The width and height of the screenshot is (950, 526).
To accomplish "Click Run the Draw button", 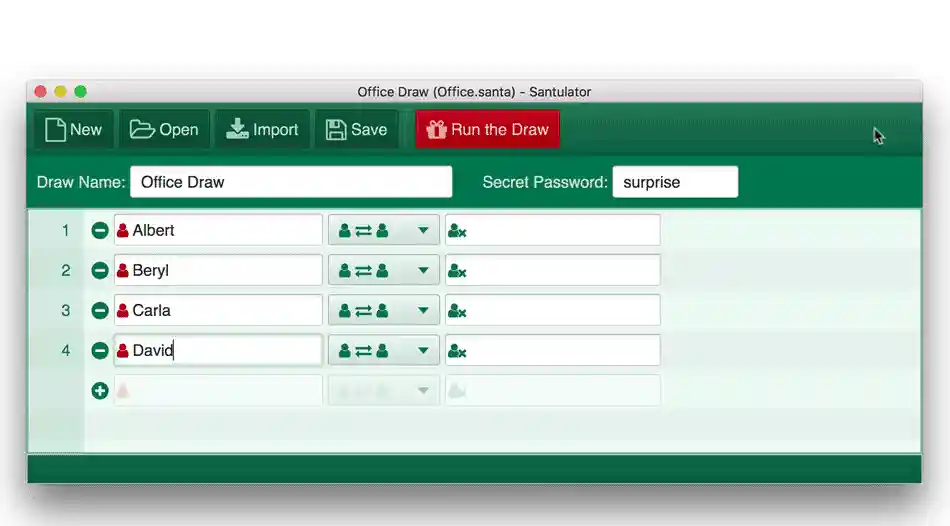I will [x=488, y=129].
